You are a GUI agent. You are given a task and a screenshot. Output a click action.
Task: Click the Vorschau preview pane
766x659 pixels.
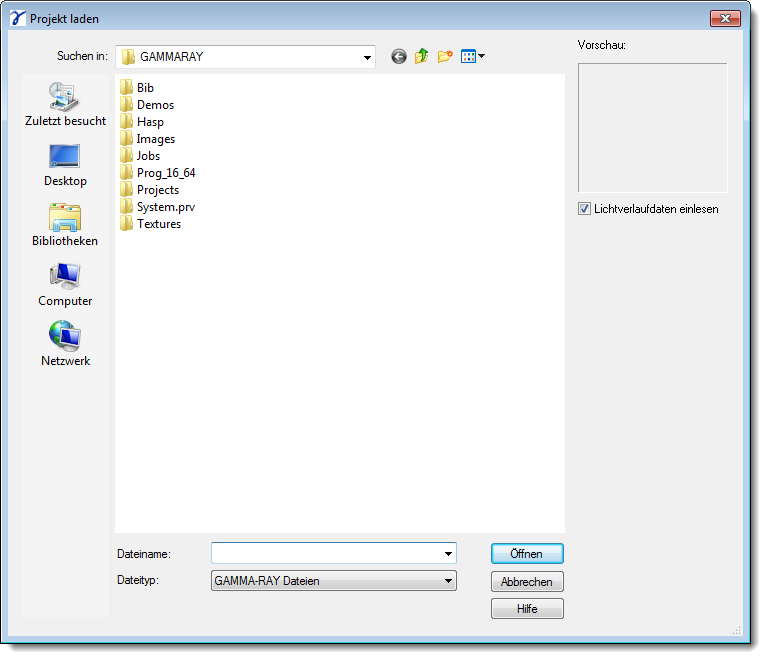653,128
